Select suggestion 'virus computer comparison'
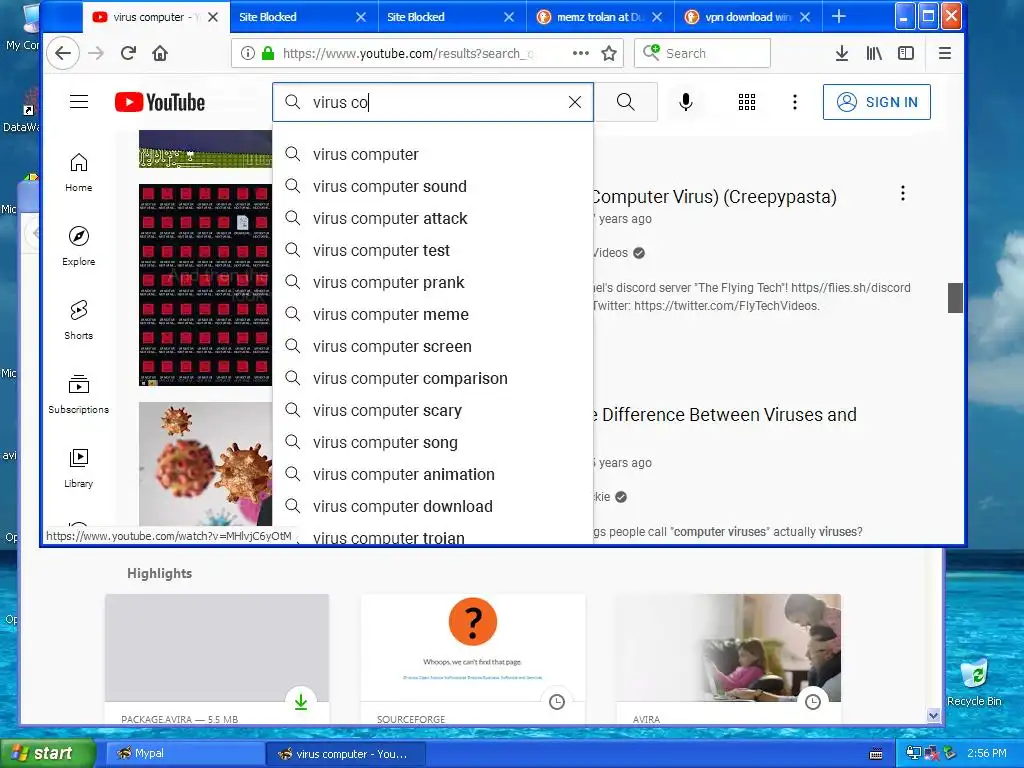Screen dimensions: 1024x768 coord(433,378)
